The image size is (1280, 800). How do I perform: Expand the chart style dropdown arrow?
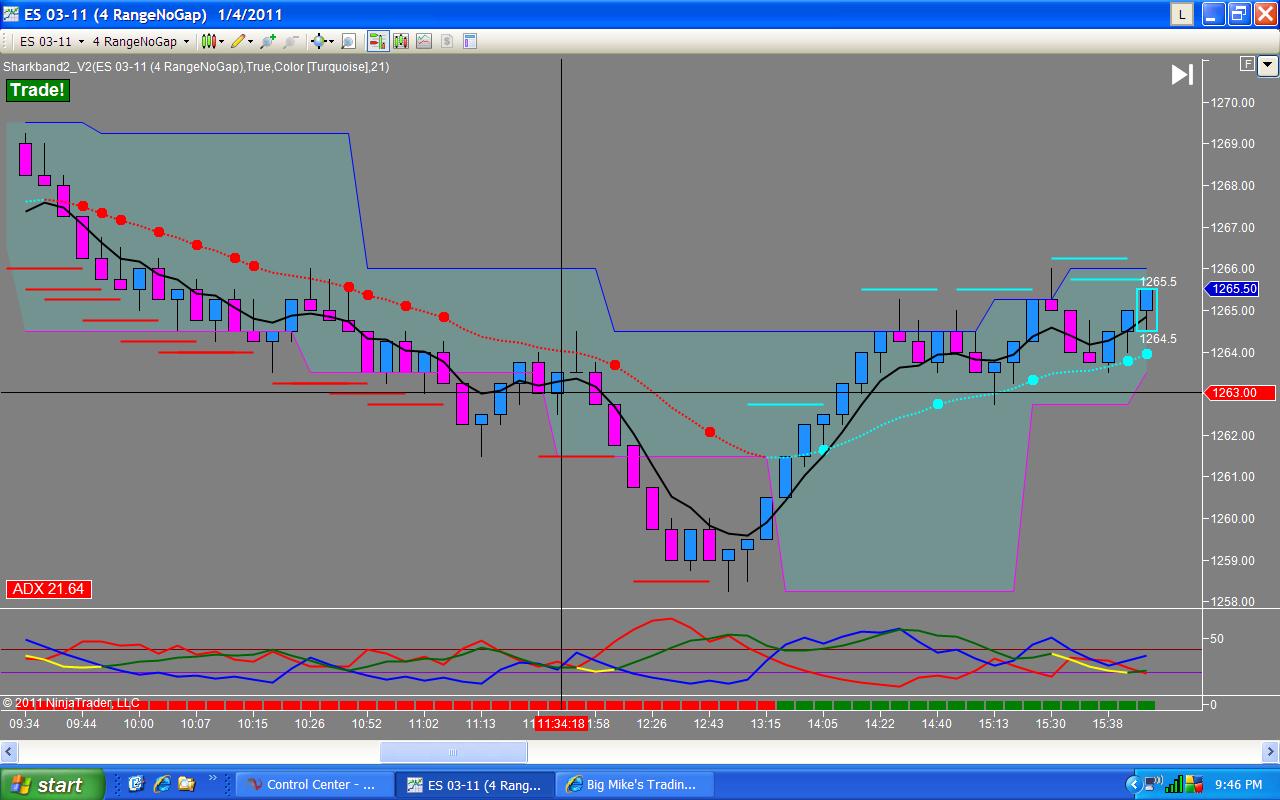(x=222, y=42)
